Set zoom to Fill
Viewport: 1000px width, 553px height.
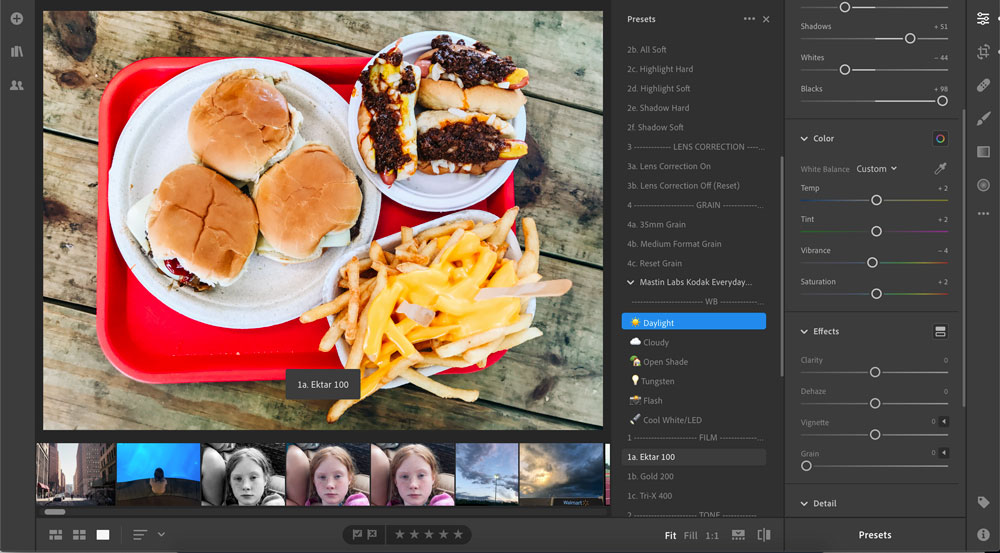coord(691,535)
